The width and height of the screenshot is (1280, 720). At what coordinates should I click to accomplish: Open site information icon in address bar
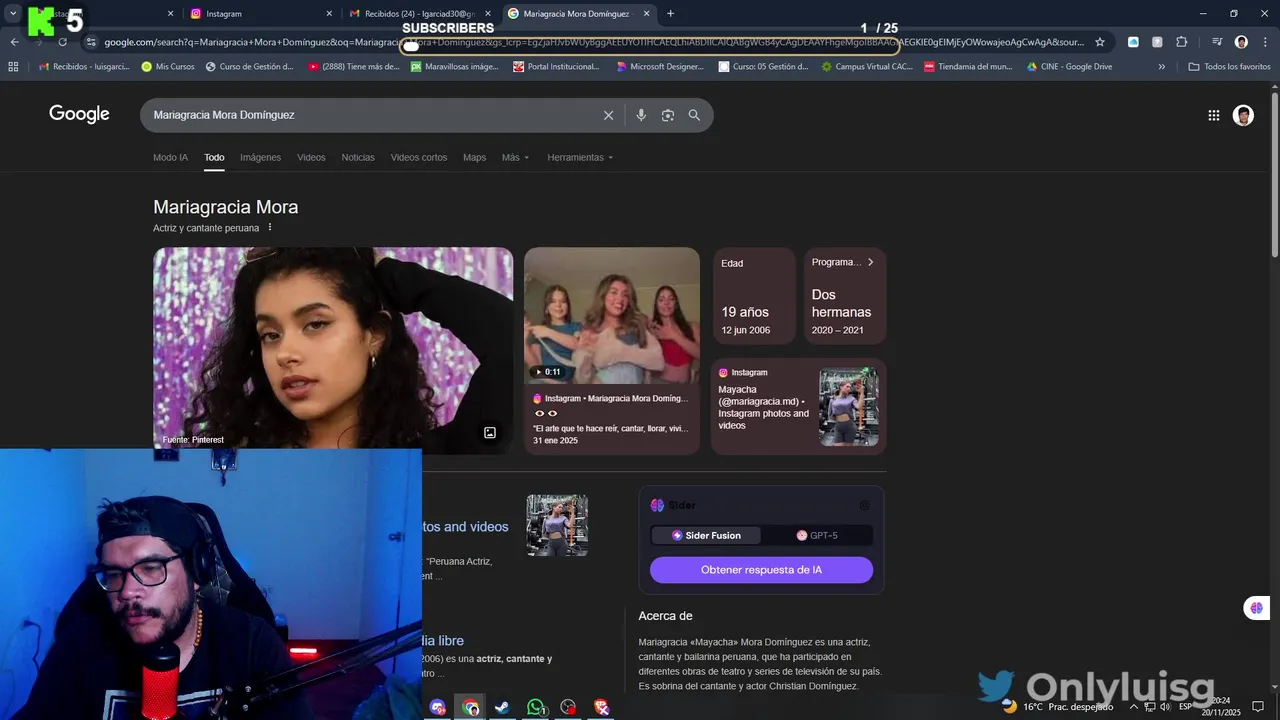point(91,42)
